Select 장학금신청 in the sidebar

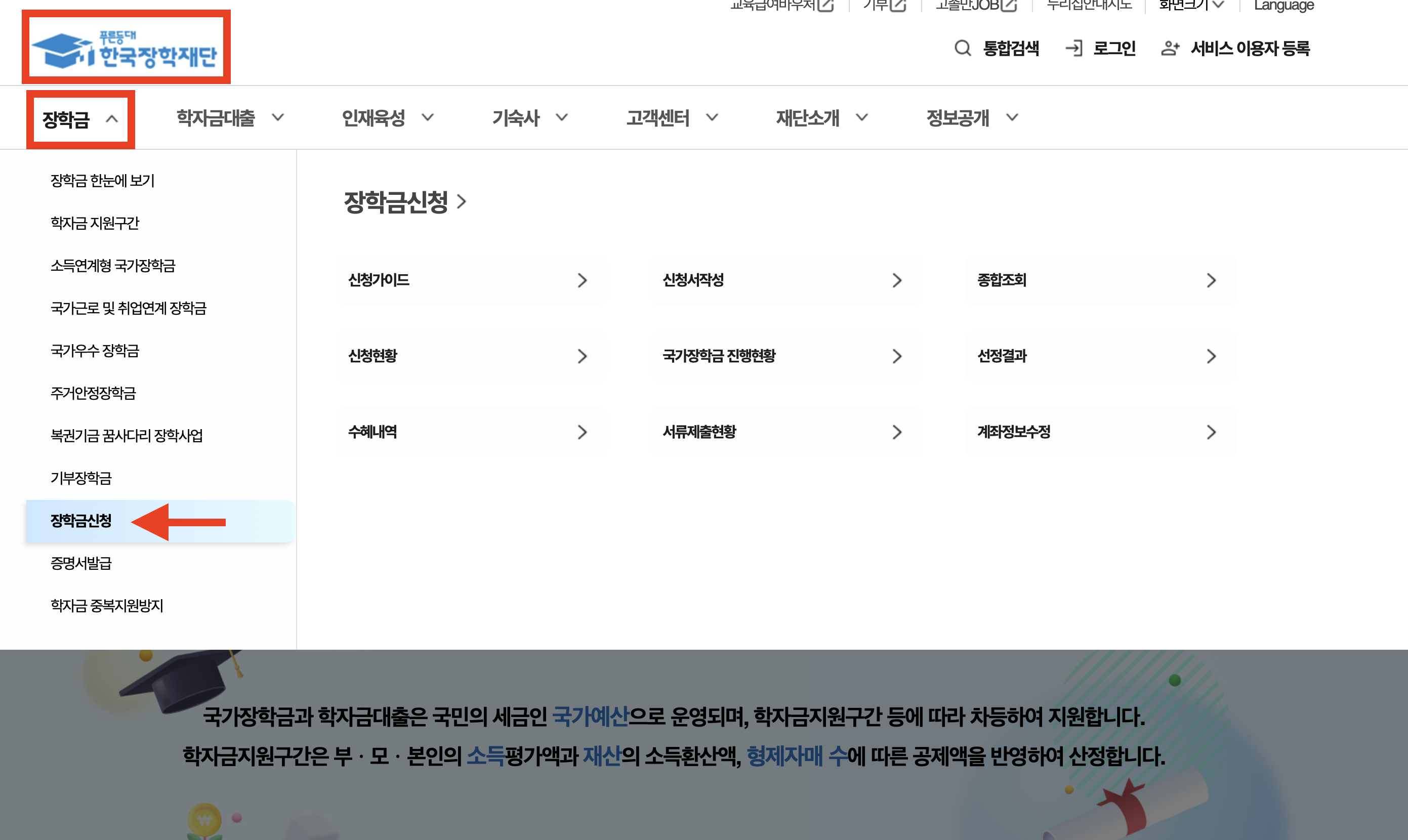point(81,521)
